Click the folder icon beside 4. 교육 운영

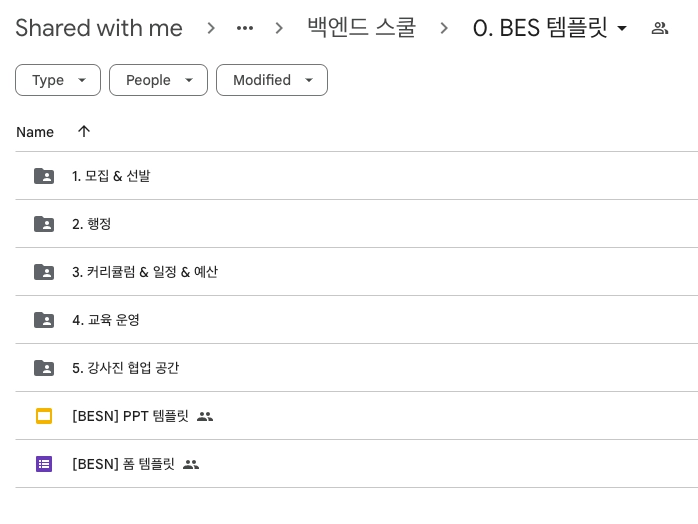pyautogui.click(x=44, y=320)
